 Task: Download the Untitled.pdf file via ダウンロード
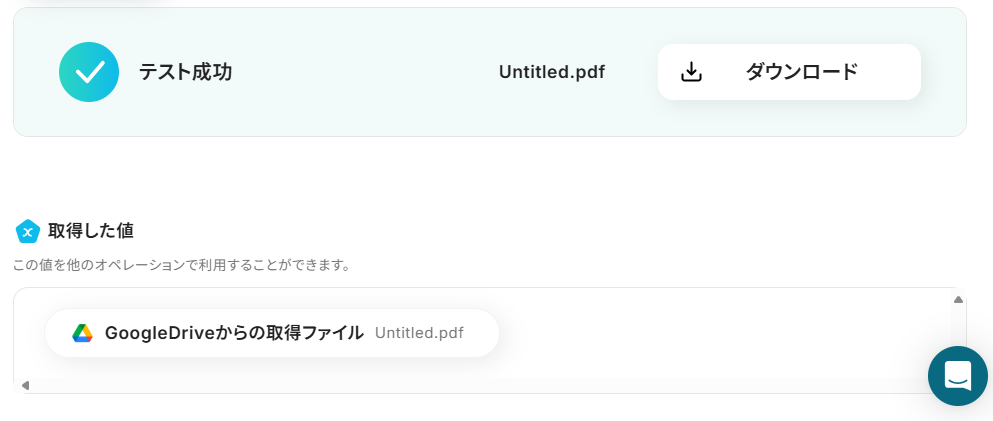[788, 72]
